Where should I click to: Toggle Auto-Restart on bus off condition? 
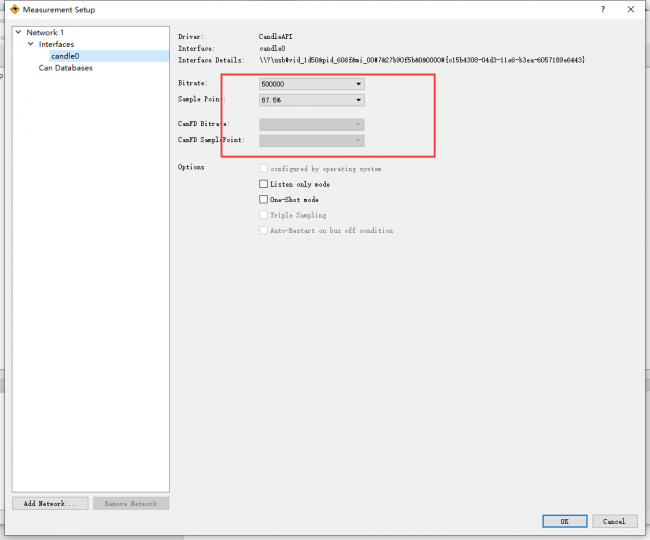click(x=263, y=230)
